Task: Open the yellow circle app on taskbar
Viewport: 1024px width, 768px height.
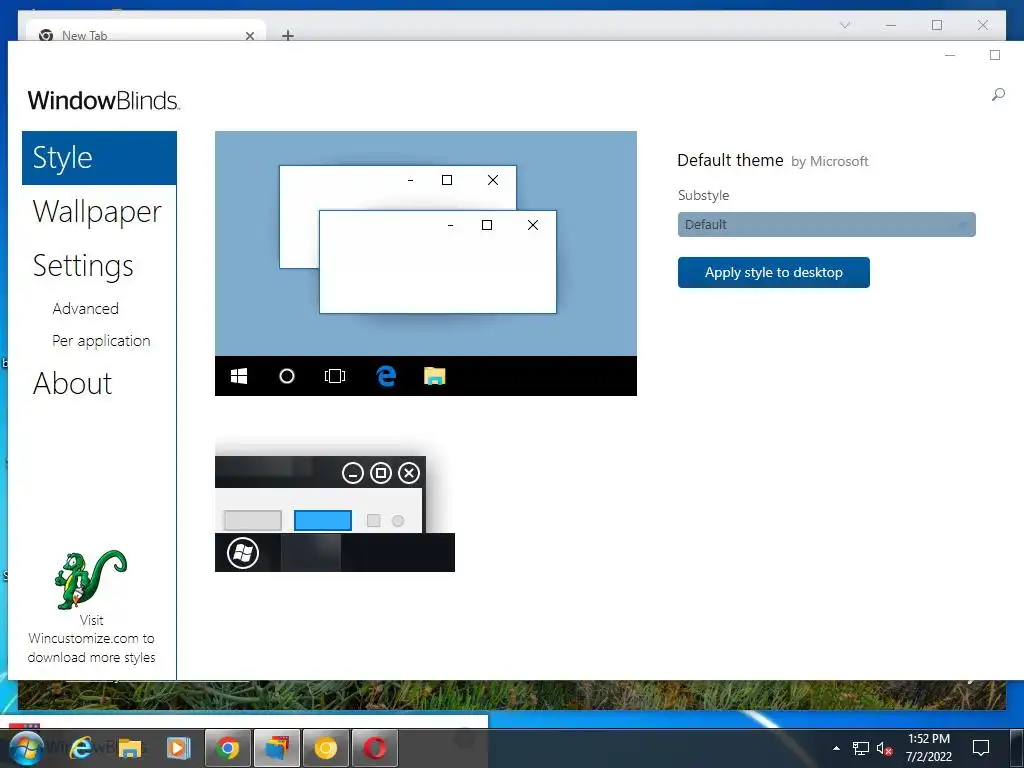Action: (325, 748)
